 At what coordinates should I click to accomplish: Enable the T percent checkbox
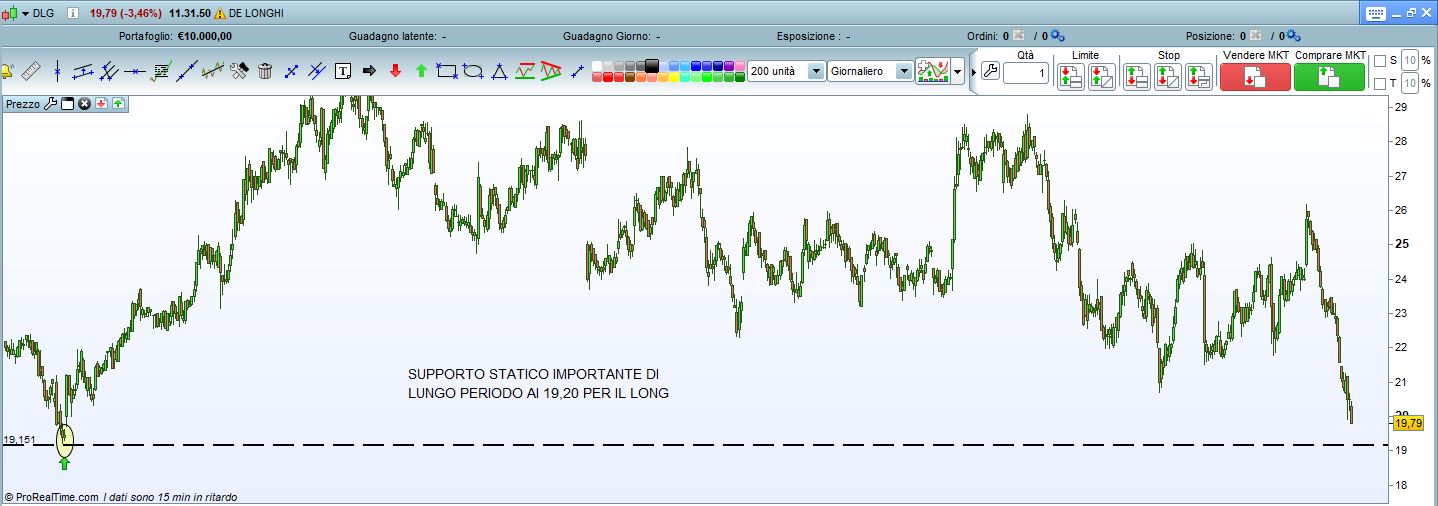pyautogui.click(x=1380, y=83)
